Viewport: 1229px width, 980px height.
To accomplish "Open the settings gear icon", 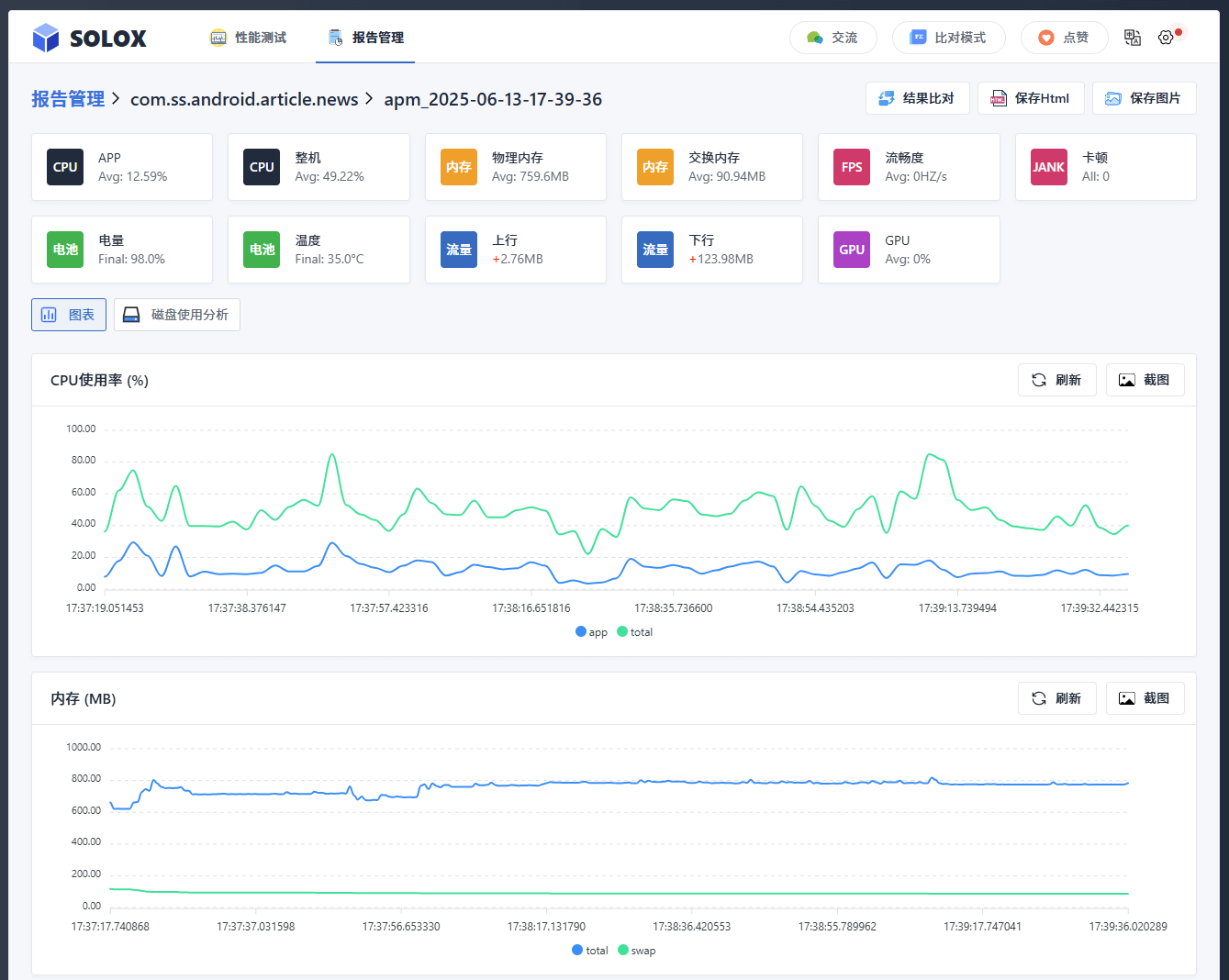I will pos(1166,38).
